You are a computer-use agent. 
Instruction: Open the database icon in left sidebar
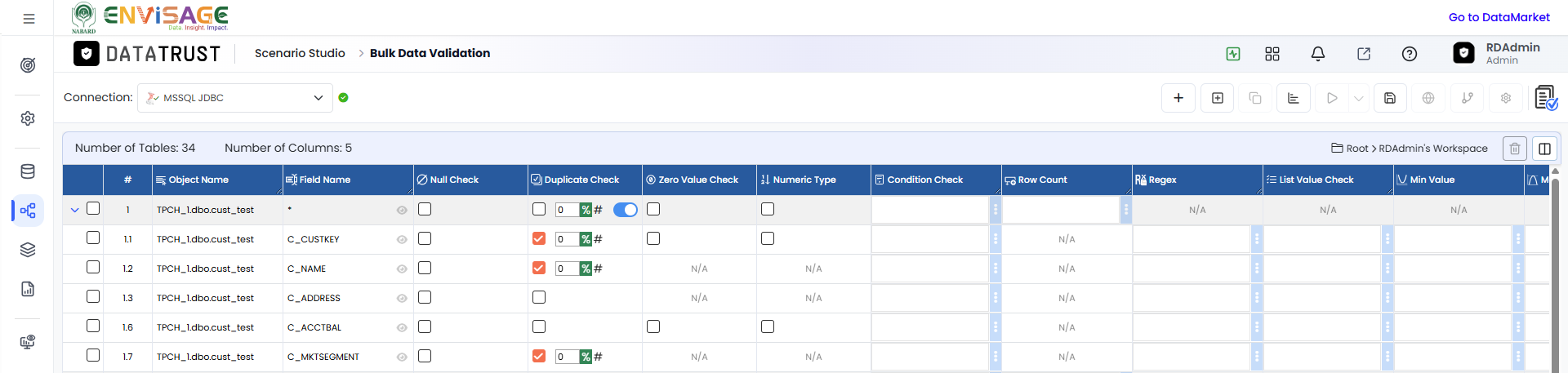coord(28,171)
